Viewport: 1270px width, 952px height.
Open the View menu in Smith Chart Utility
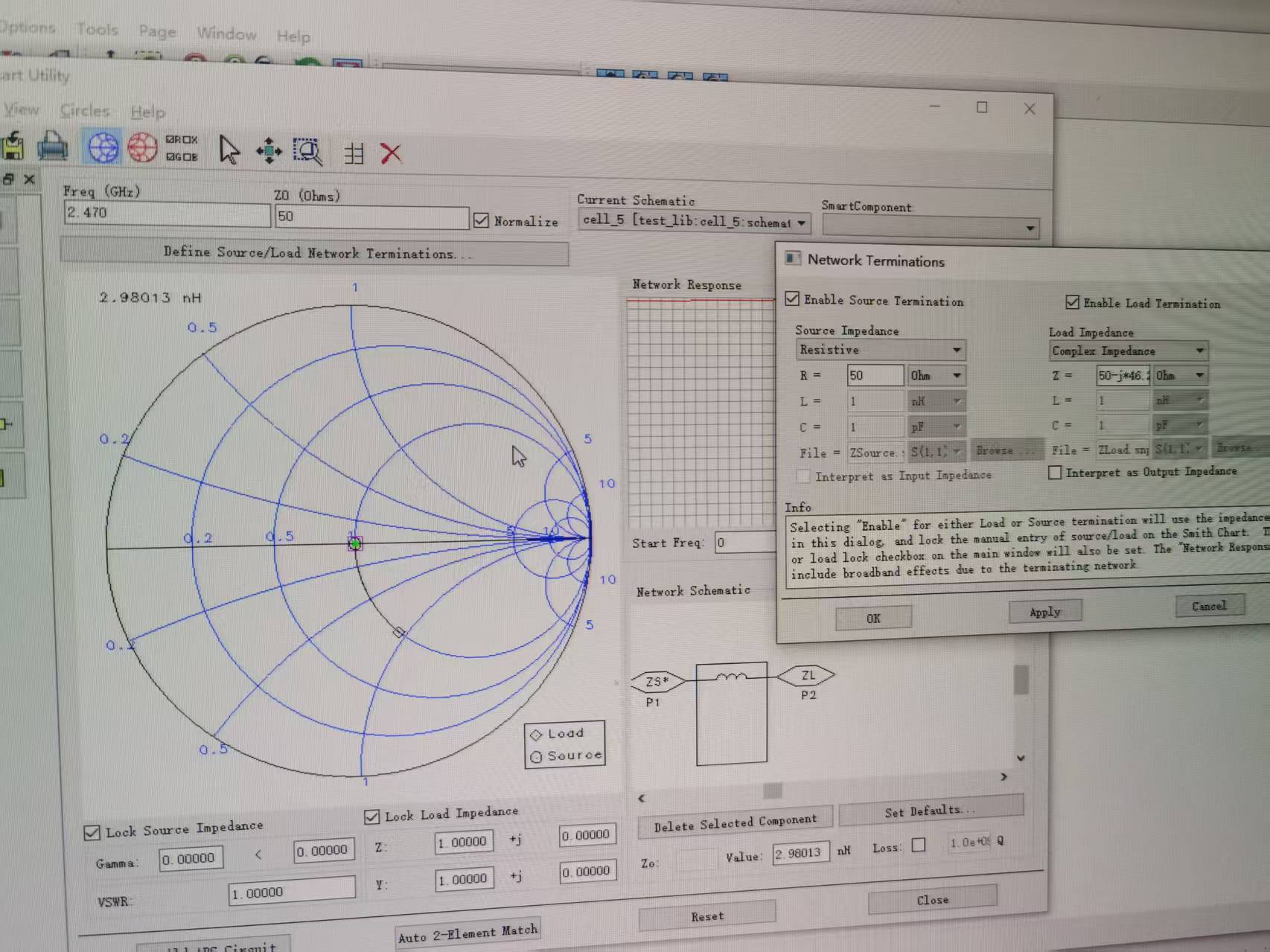[x=21, y=109]
